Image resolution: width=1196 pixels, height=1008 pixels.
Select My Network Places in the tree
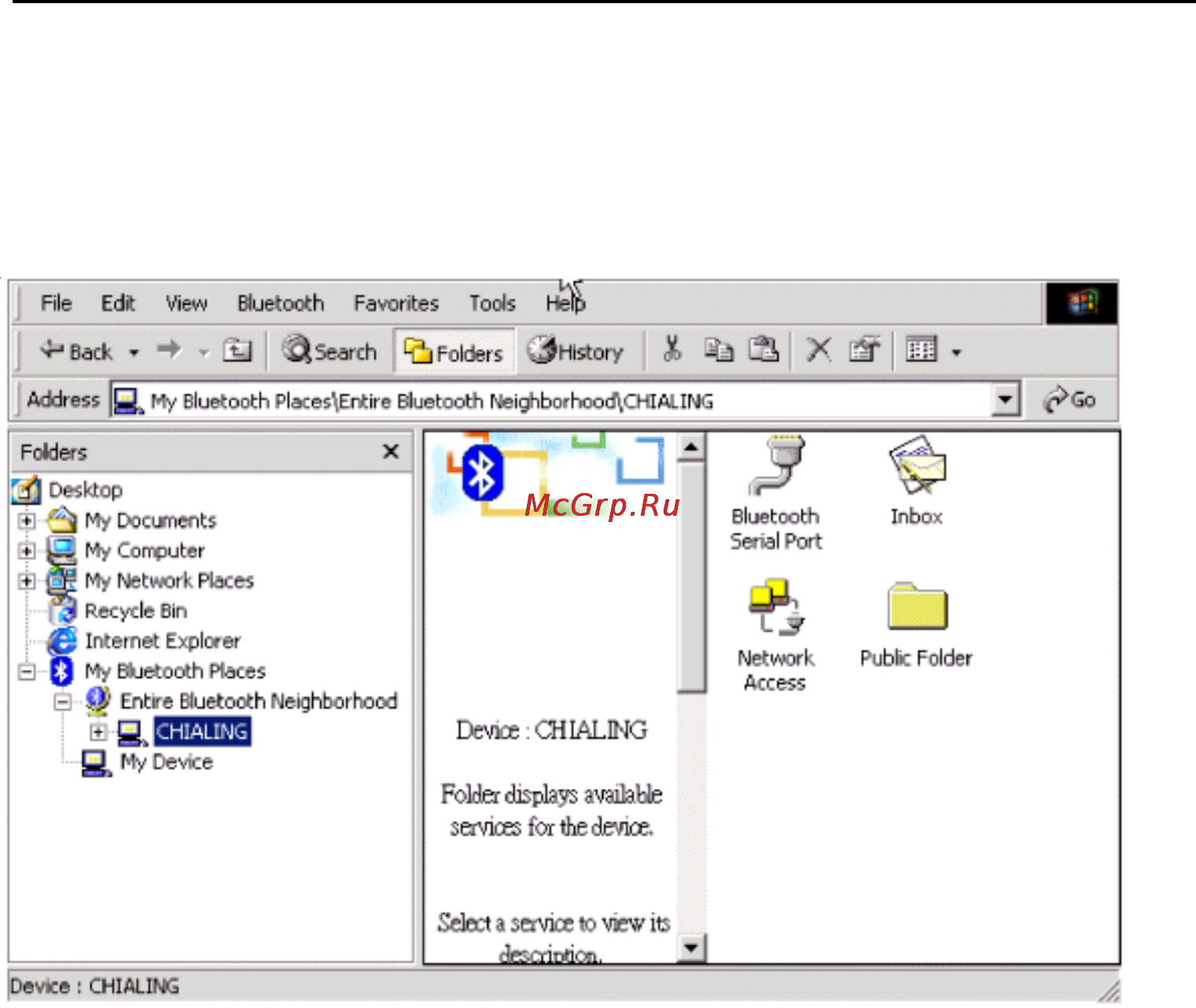coord(169,581)
